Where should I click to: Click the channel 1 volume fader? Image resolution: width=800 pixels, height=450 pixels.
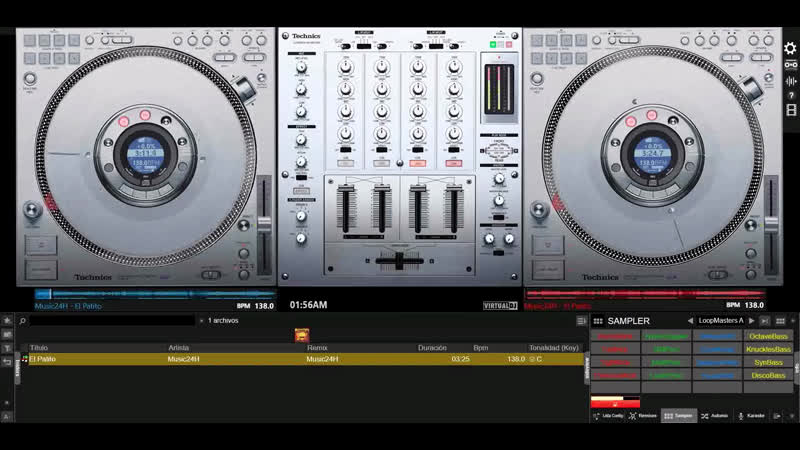pyautogui.click(x=346, y=189)
